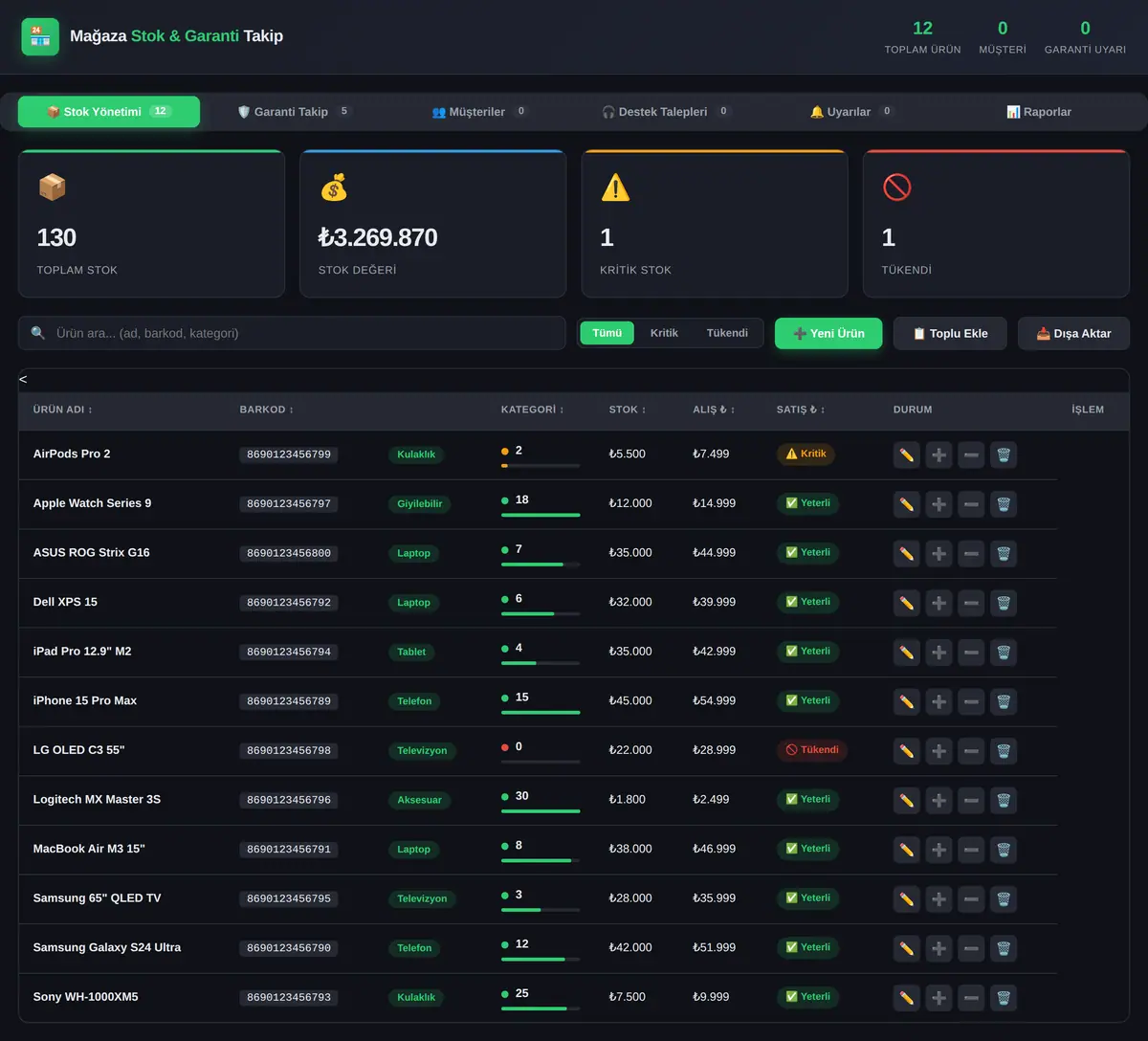Click the minus icon for Sony WH-1000XM5
The width and height of the screenshot is (1148, 1041).
(x=971, y=998)
